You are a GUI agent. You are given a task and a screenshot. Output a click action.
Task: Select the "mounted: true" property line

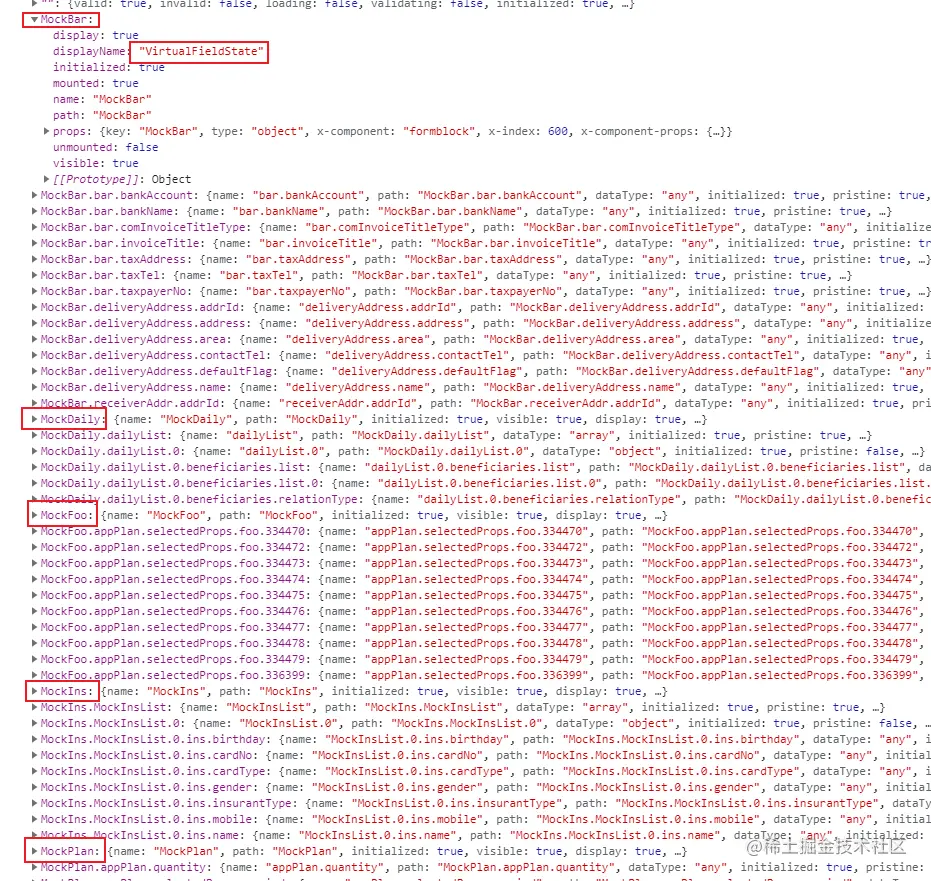tap(96, 83)
